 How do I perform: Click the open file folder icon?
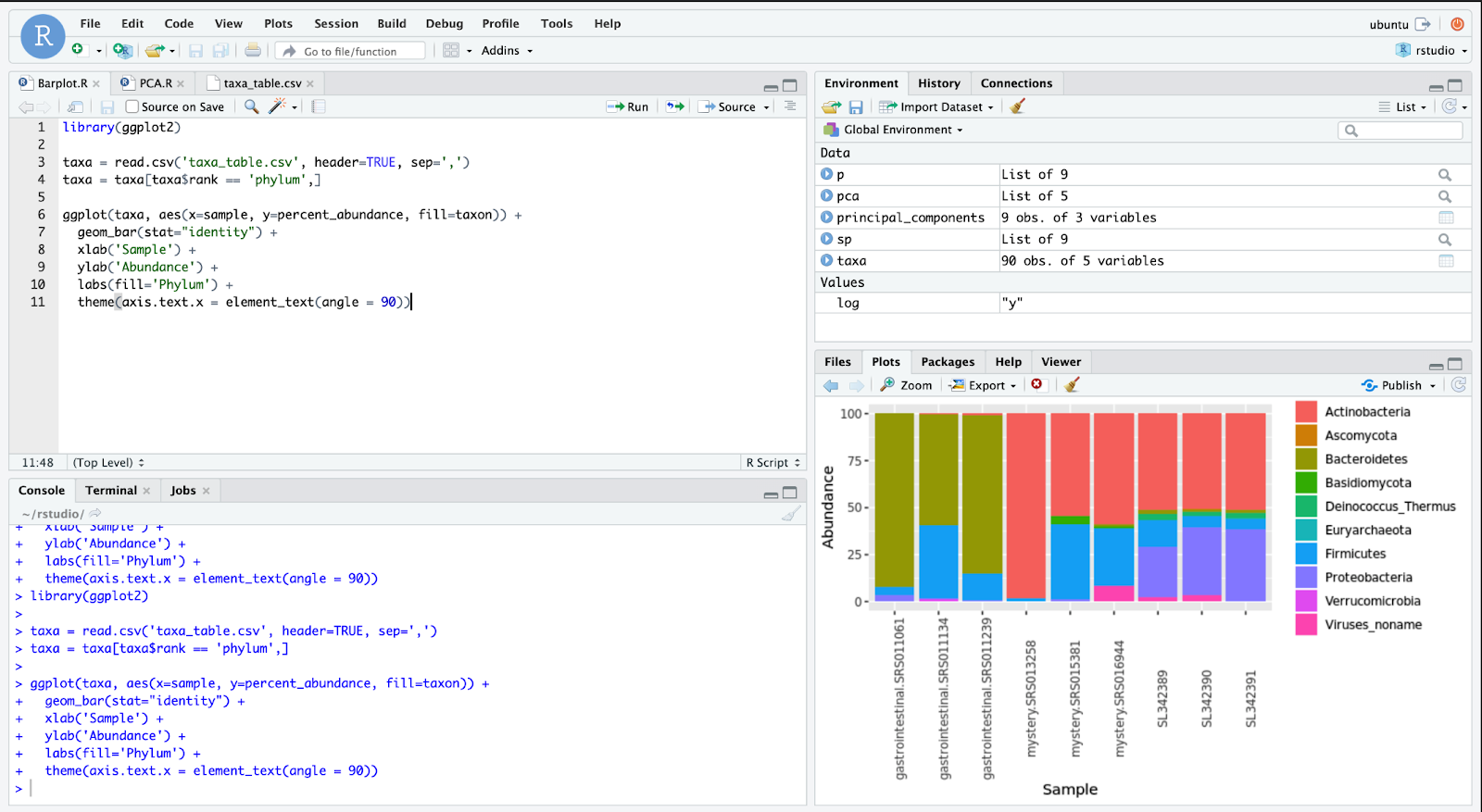155,50
